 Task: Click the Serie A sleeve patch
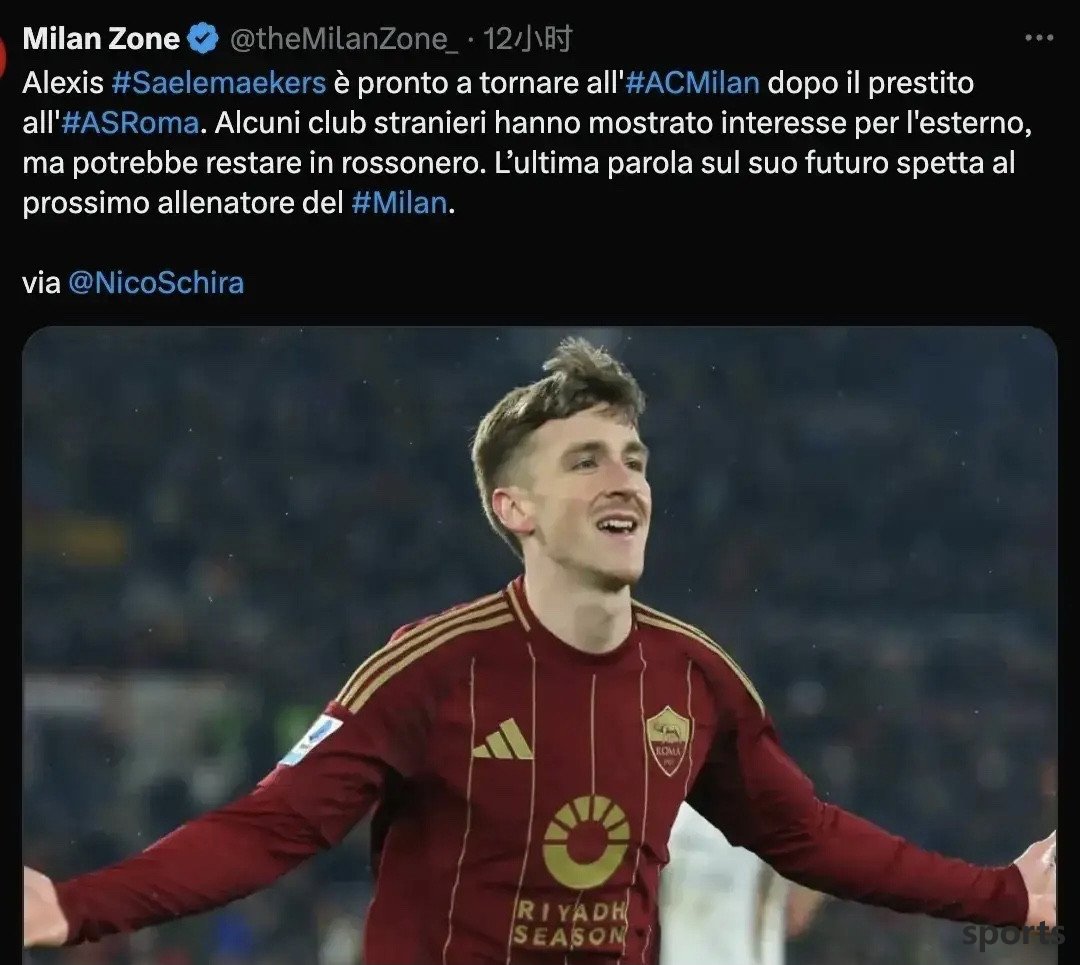tap(311, 740)
